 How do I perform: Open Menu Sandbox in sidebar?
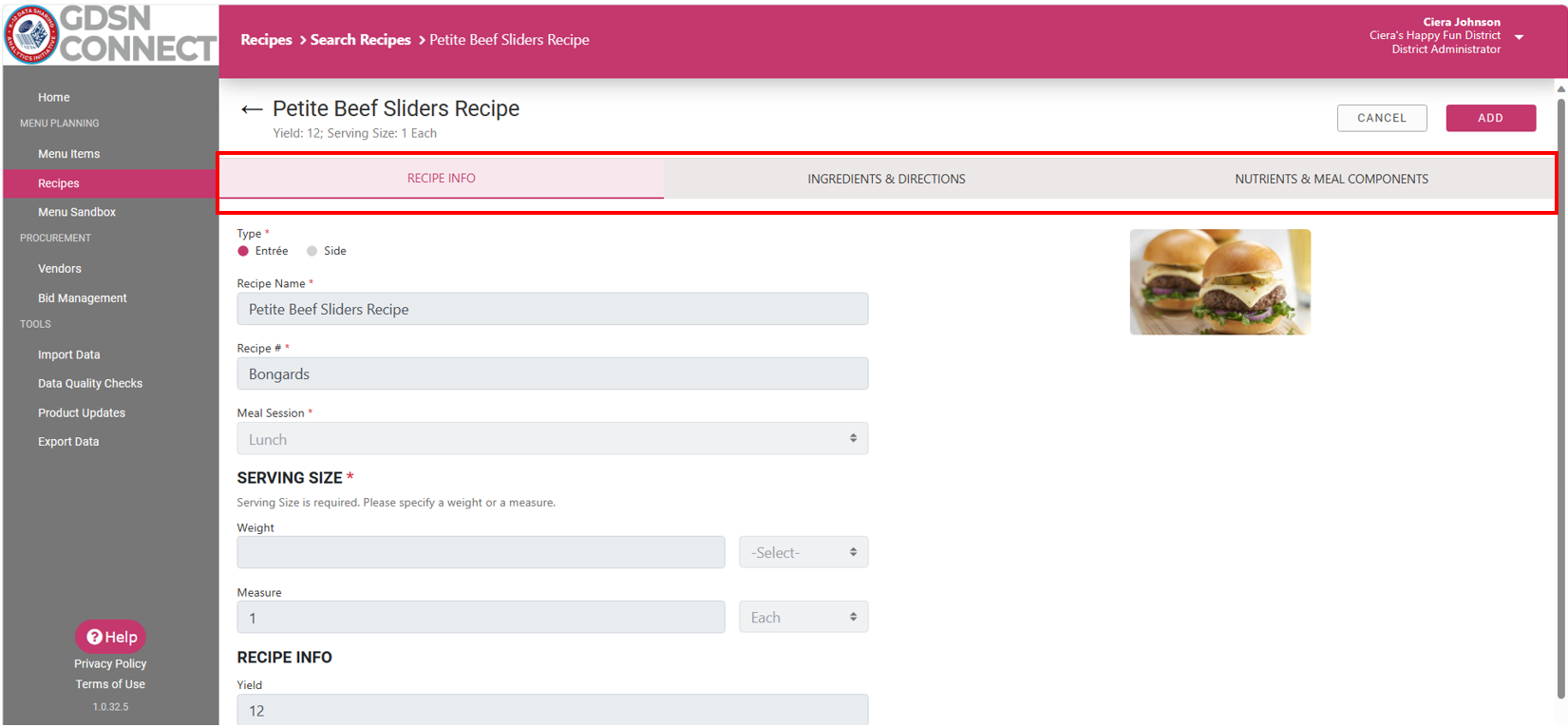(77, 212)
